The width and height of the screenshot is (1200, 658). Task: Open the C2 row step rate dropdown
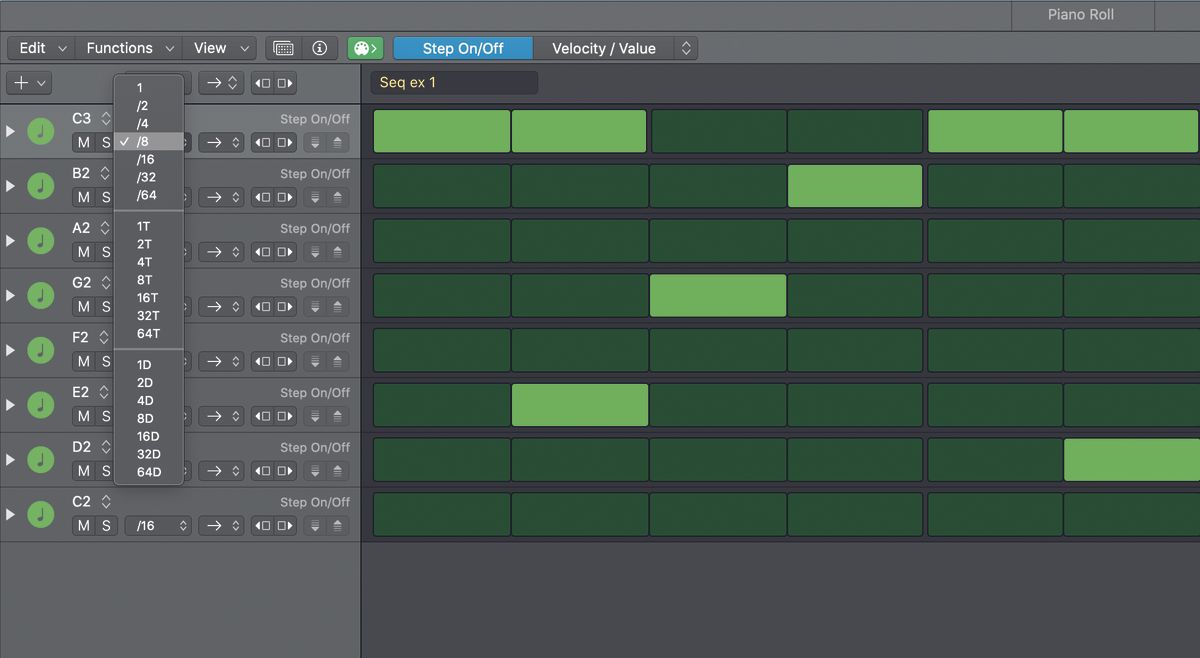pos(157,525)
